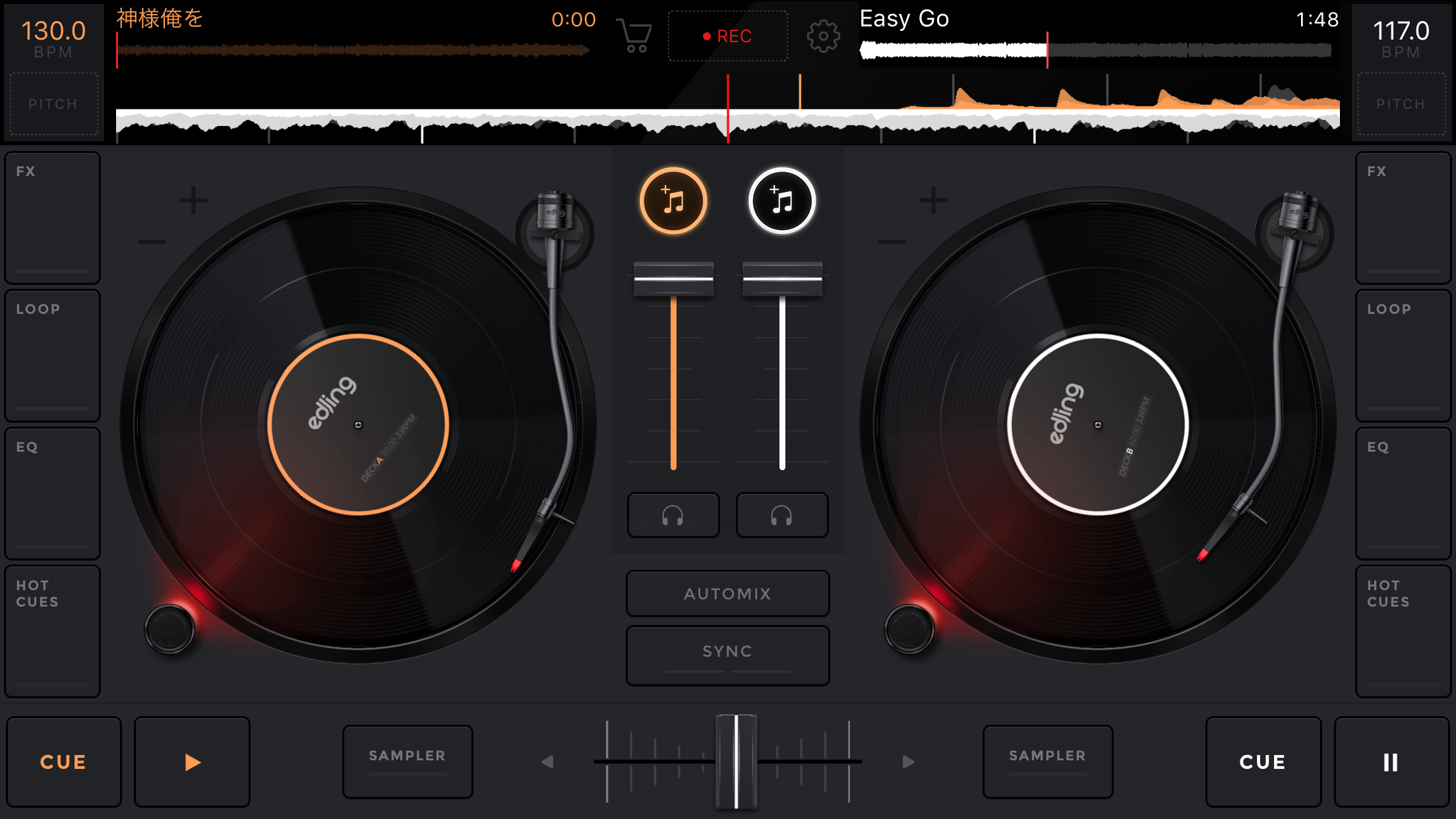Expand the right deck LOOP panel

click(x=1403, y=355)
